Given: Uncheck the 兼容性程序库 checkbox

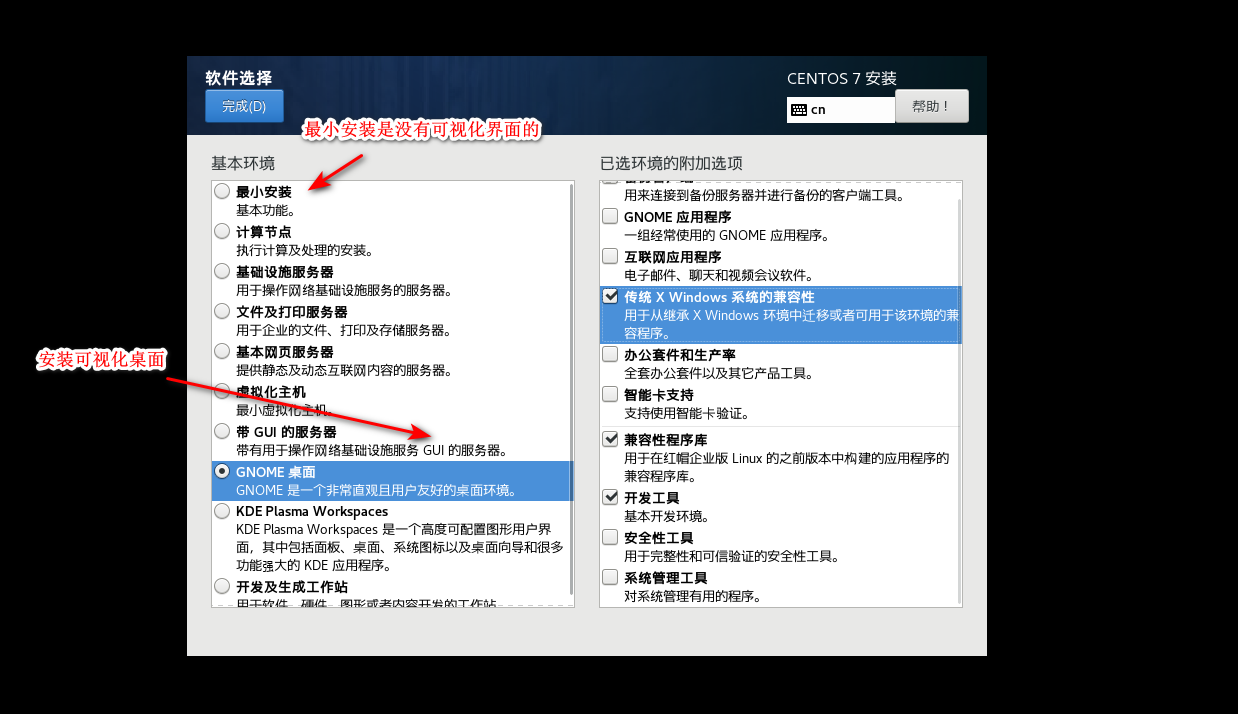Looking at the screenshot, I should [610, 439].
